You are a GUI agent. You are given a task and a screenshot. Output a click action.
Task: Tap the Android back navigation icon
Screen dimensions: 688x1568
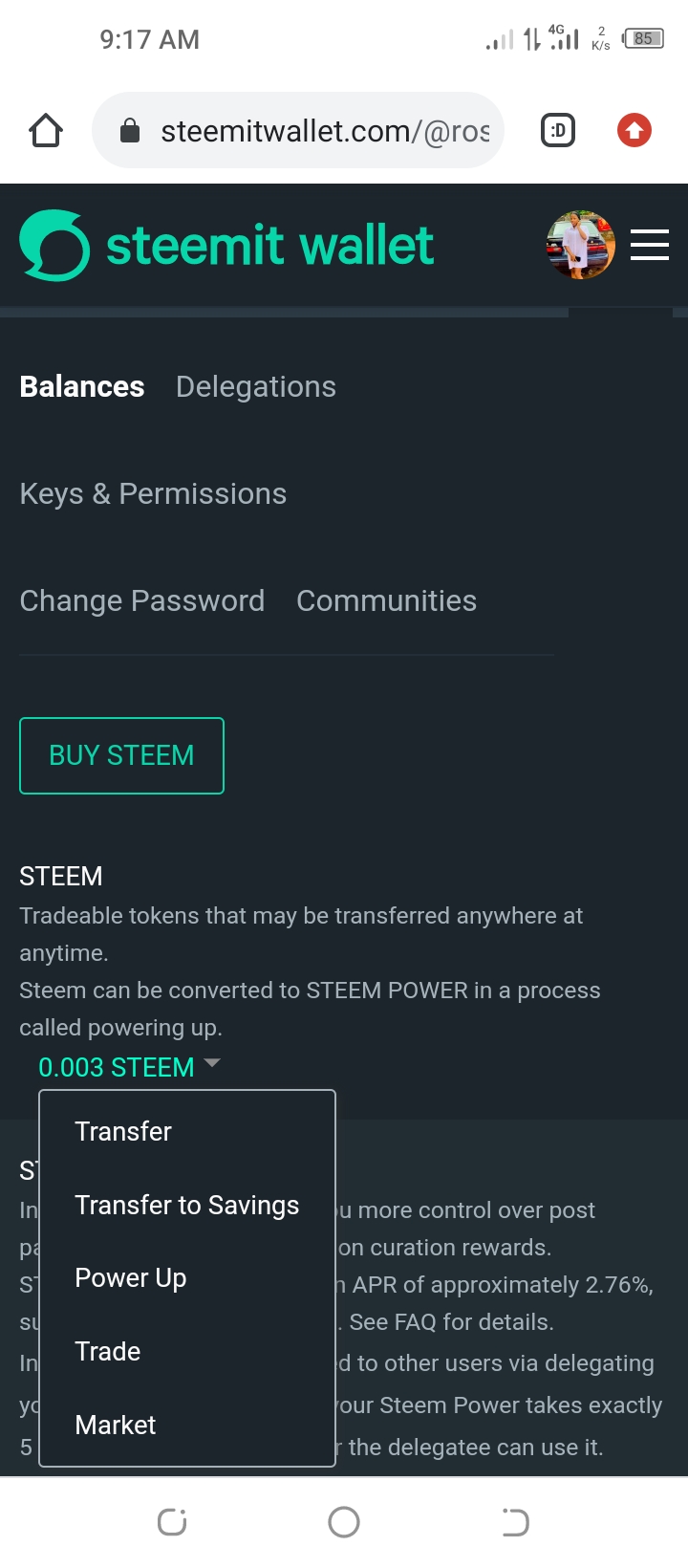coord(515,1521)
